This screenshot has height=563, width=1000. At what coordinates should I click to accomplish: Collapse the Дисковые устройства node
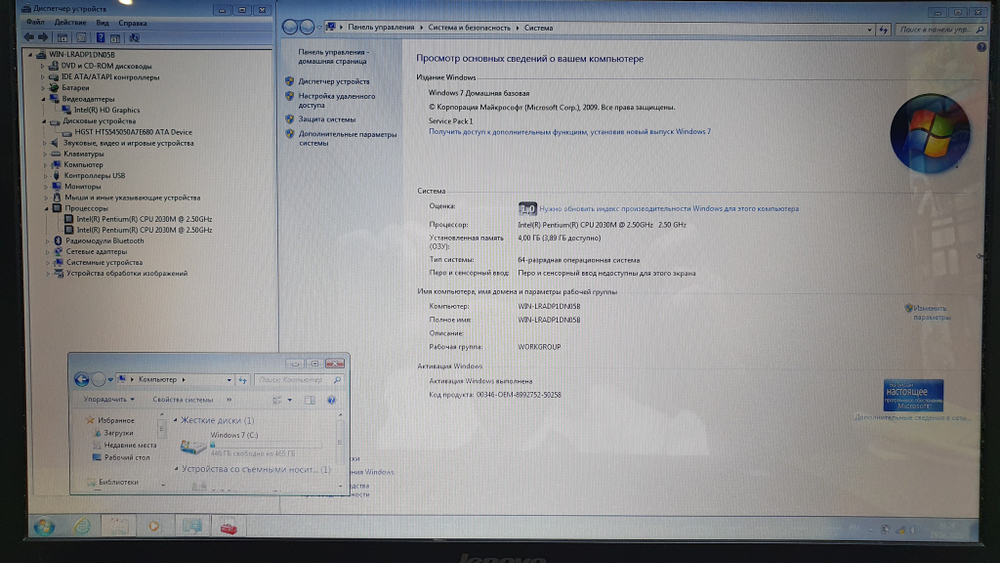(x=44, y=121)
